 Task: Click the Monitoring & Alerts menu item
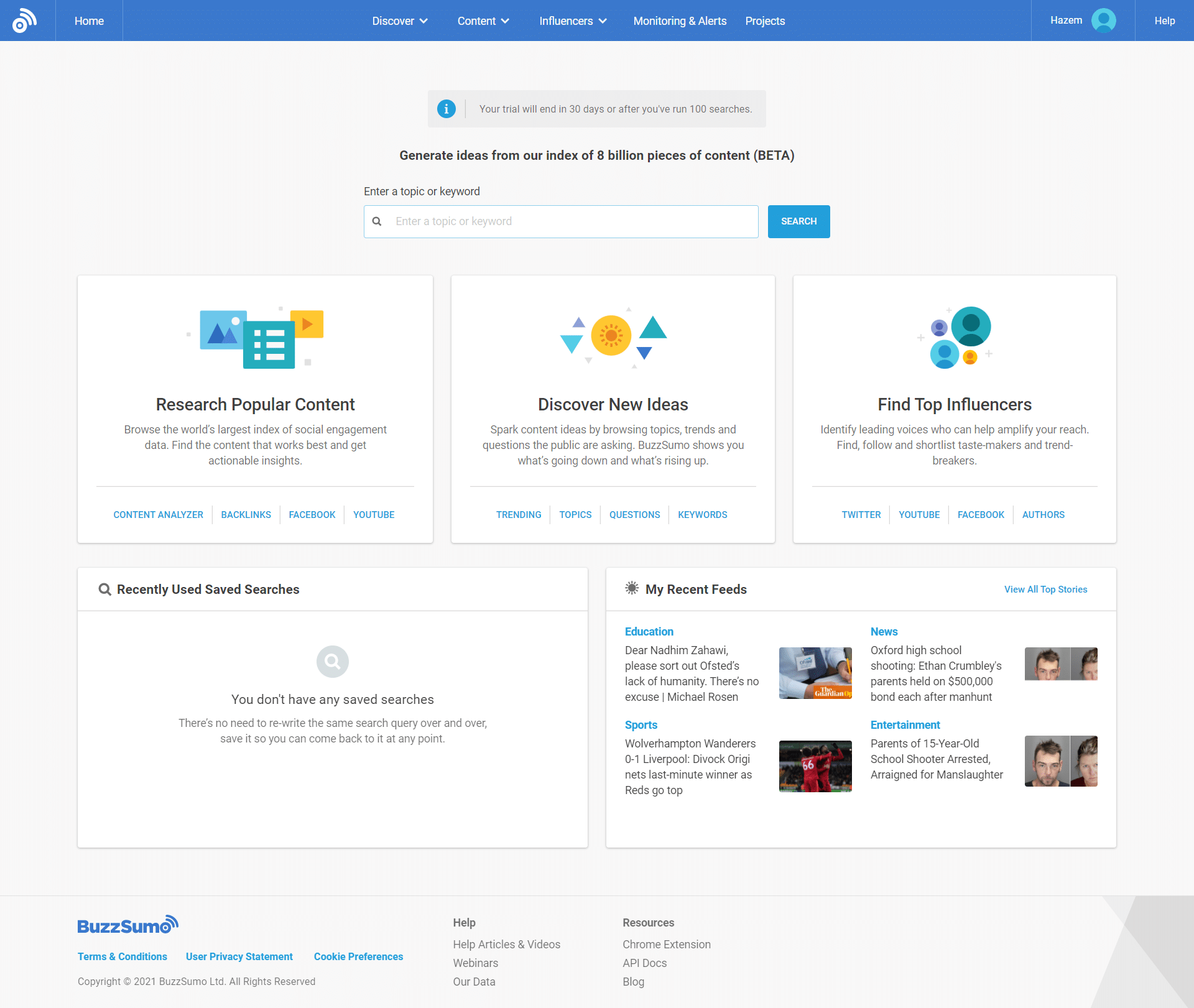click(x=678, y=20)
